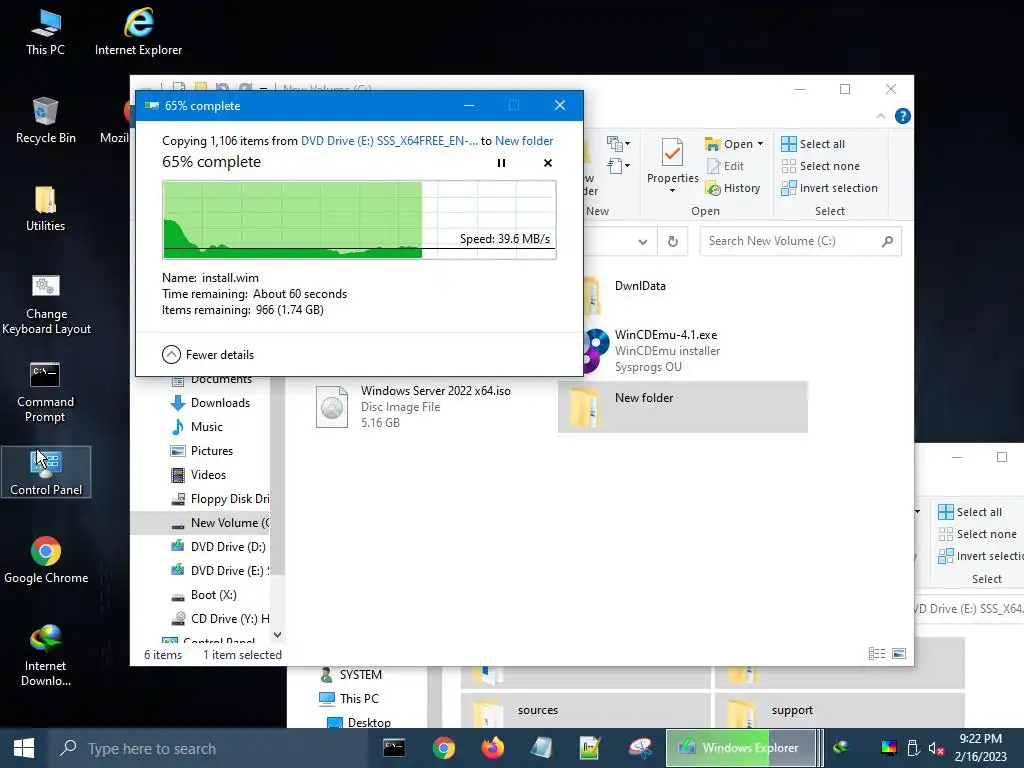Click the copy speed progress graph
The width and height of the screenshot is (1024, 768).
(359, 220)
